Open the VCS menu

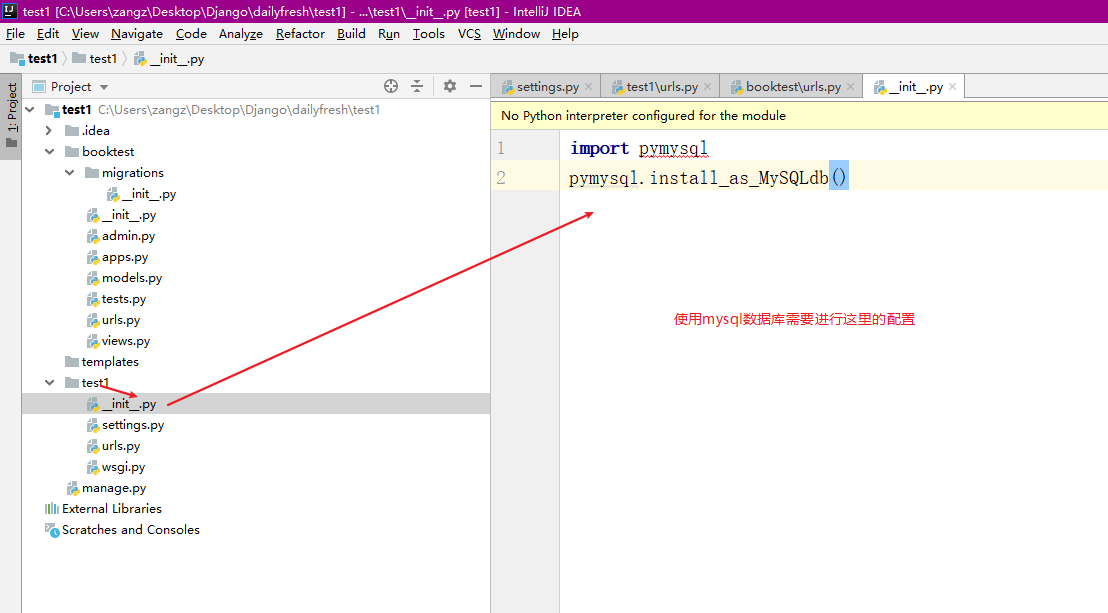(469, 34)
